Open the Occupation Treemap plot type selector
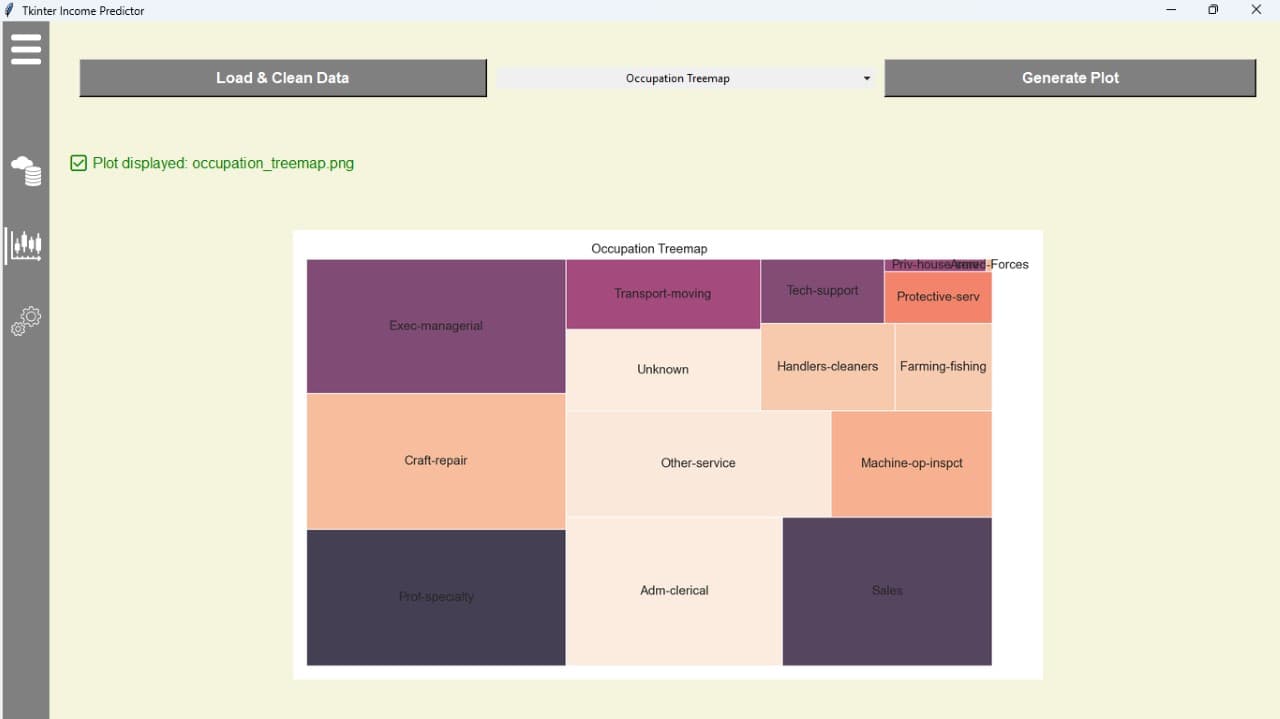Viewport: 1280px width, 719px height. pyautogui.click(x=686, y=78)
